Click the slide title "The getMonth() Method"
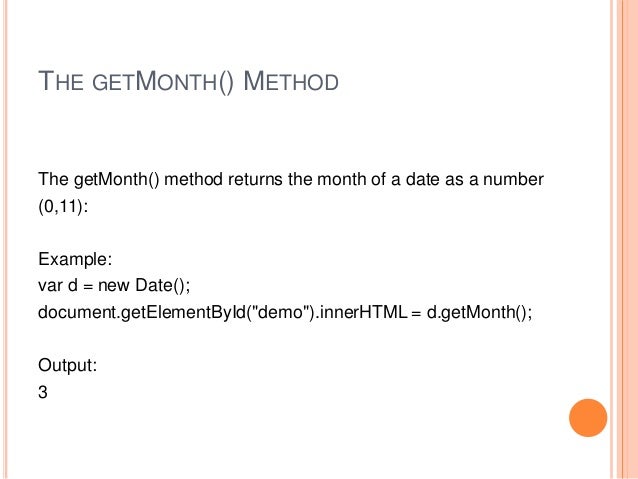 pyautogui.click(x=188, y=82)
